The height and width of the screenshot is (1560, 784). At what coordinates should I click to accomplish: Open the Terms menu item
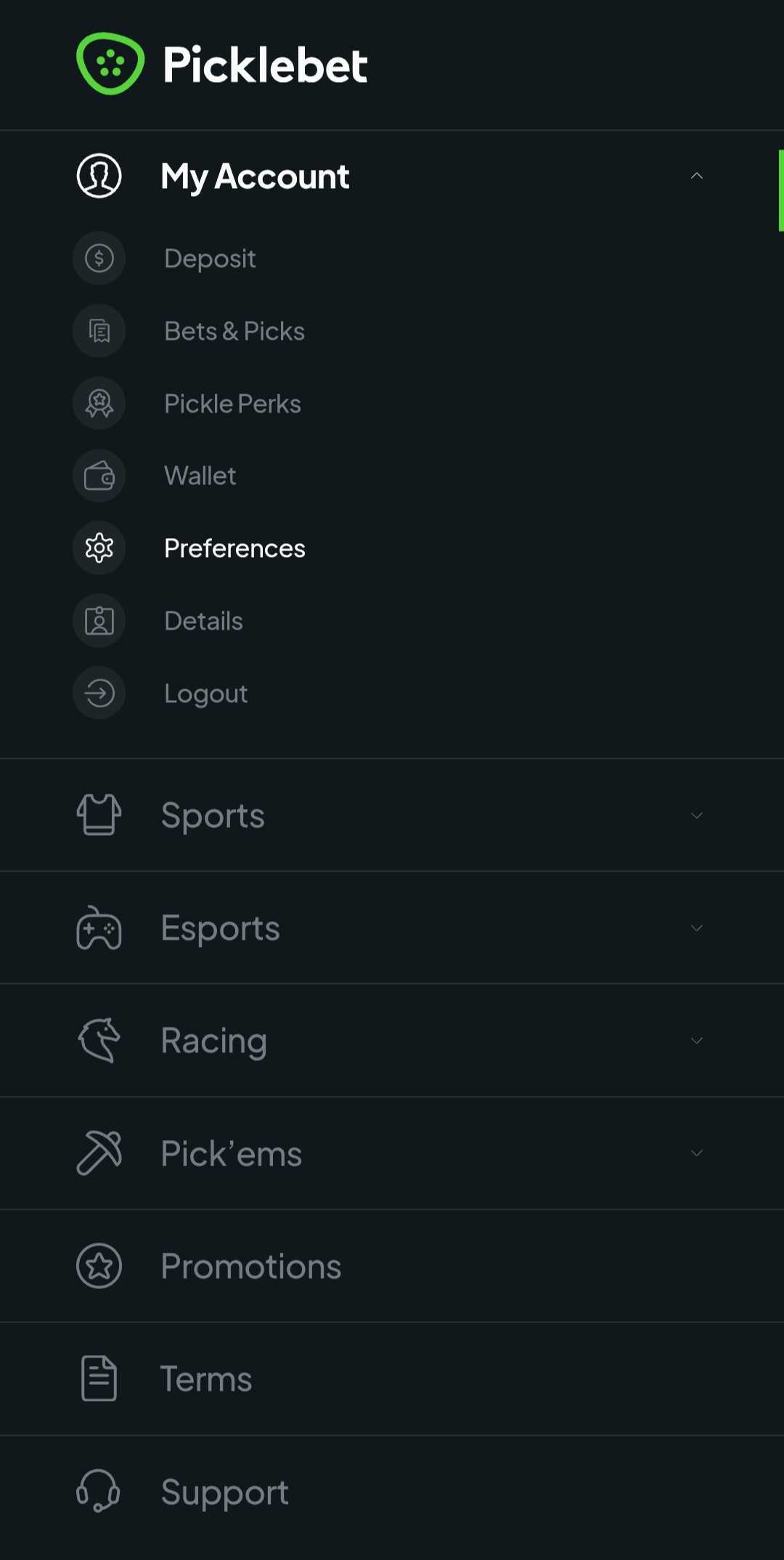[206, 1379]
